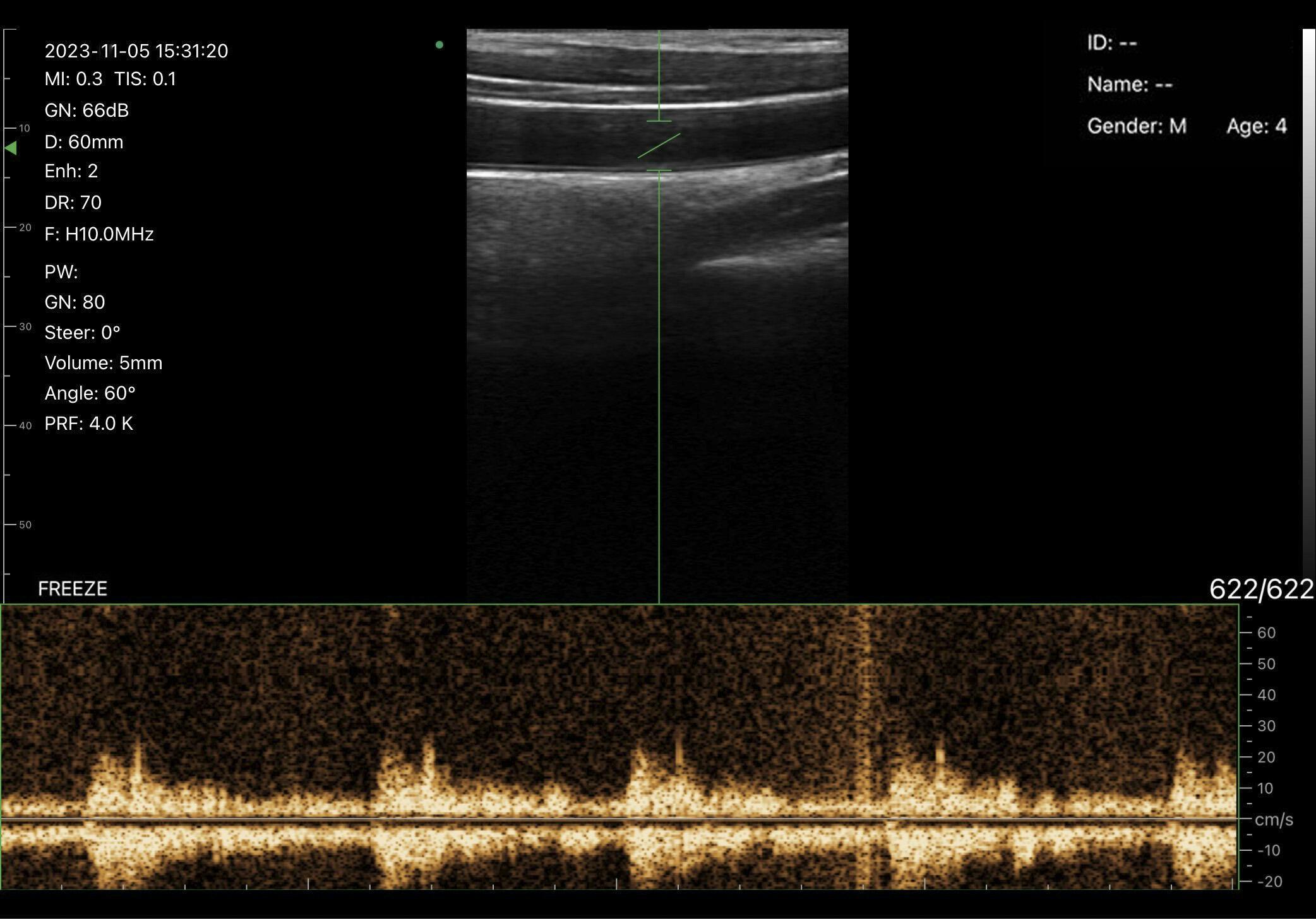Click the D: 60mm depth setting
Screen dimensions: 1316x919
[x=83, y=141]
